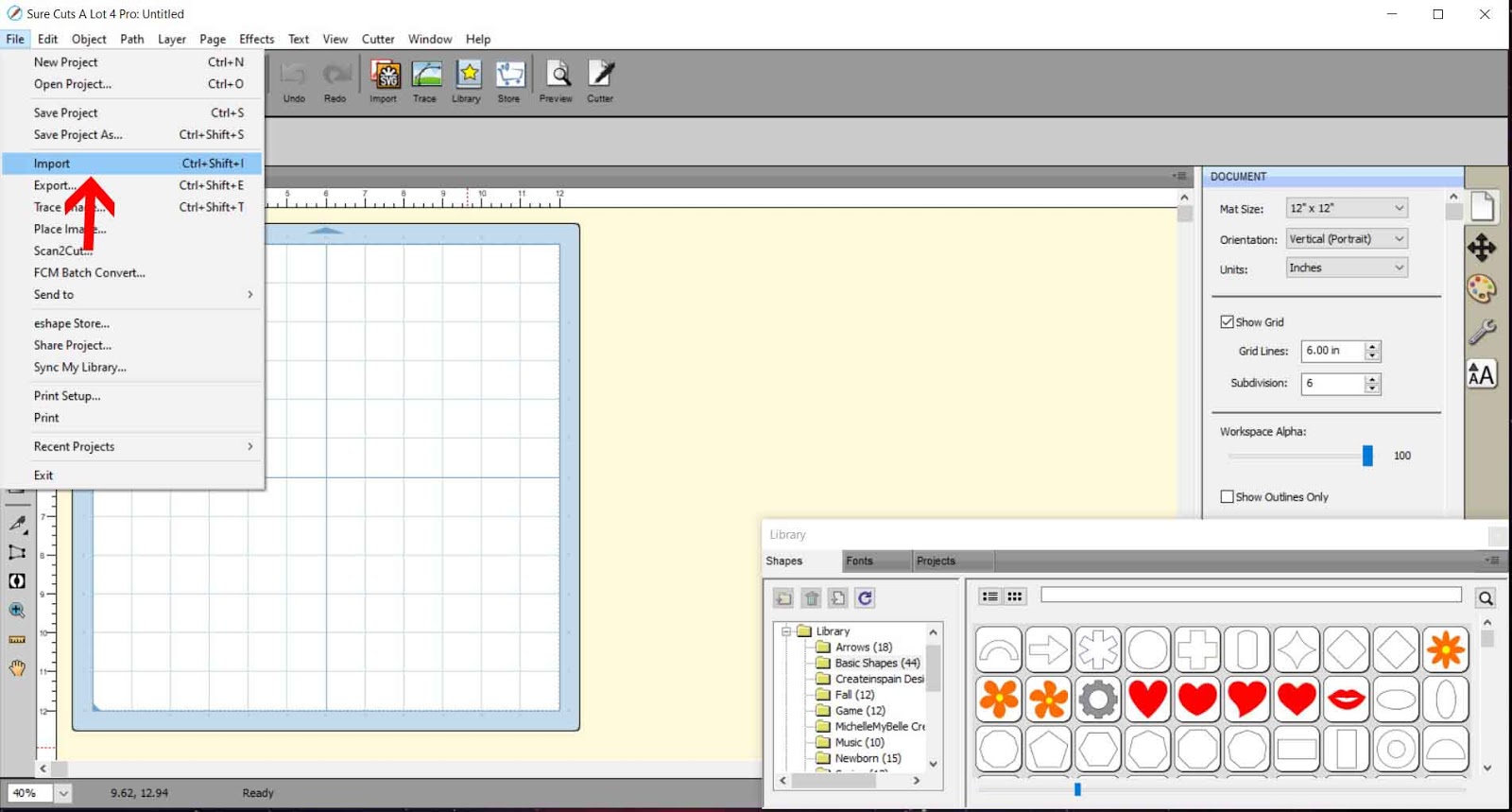This screenshot has height=812, width=1512.
Task: Switch library to list view
Action: pos(990,596)
